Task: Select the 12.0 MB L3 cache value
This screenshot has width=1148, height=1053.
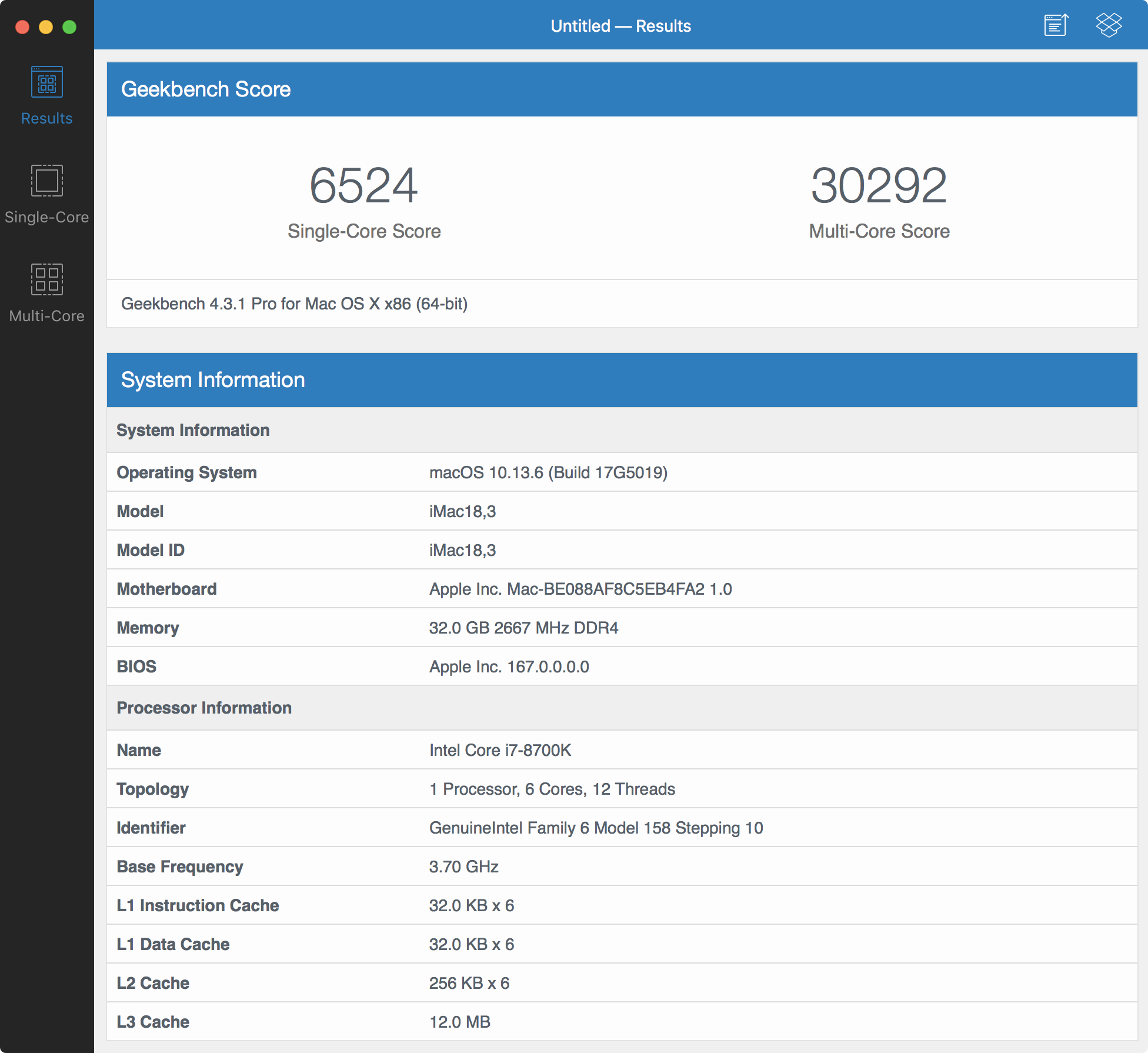Action: [459, 1022]
